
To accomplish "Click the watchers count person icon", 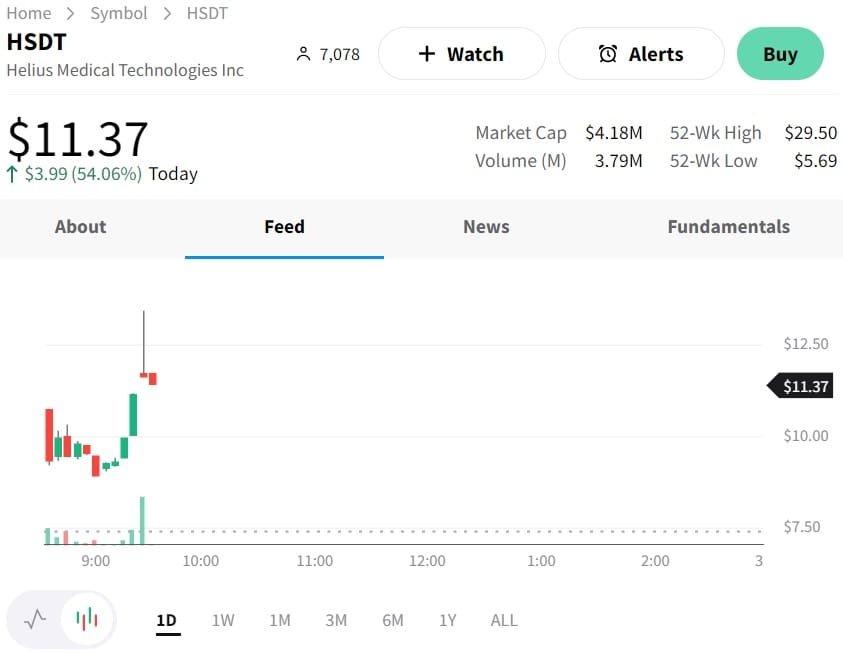I will [304, 54].
